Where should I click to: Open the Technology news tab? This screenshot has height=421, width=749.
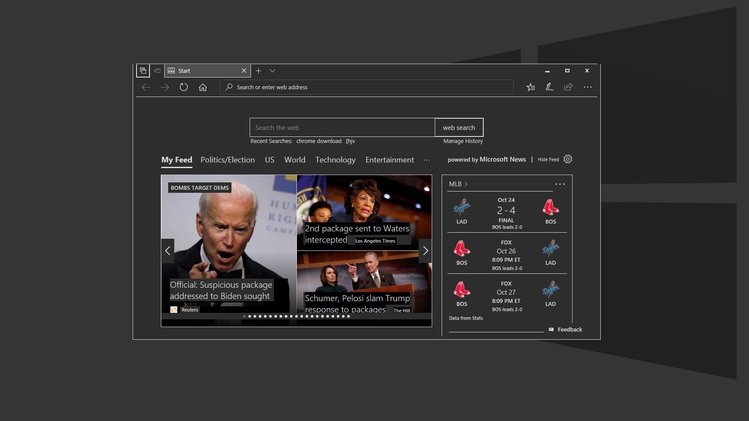click(335, 160)
